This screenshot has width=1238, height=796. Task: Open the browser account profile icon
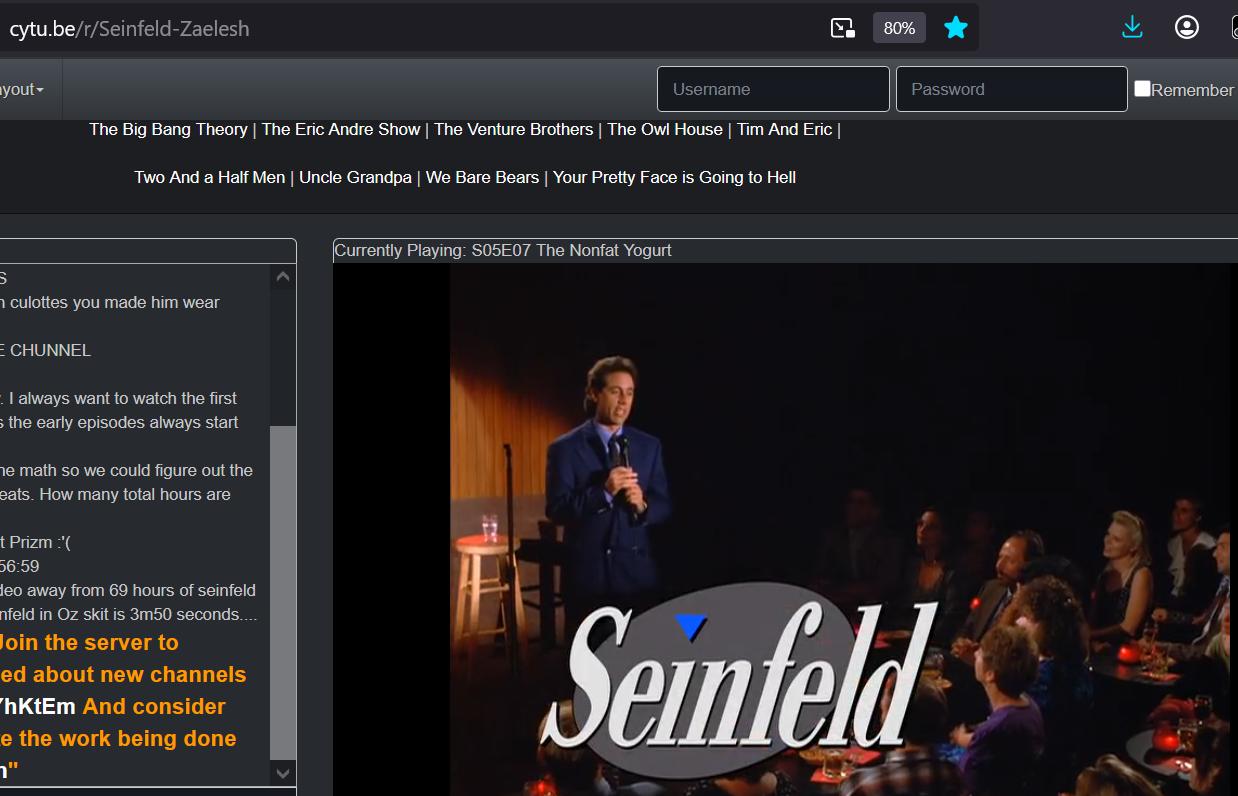[x=1187, y=27]
